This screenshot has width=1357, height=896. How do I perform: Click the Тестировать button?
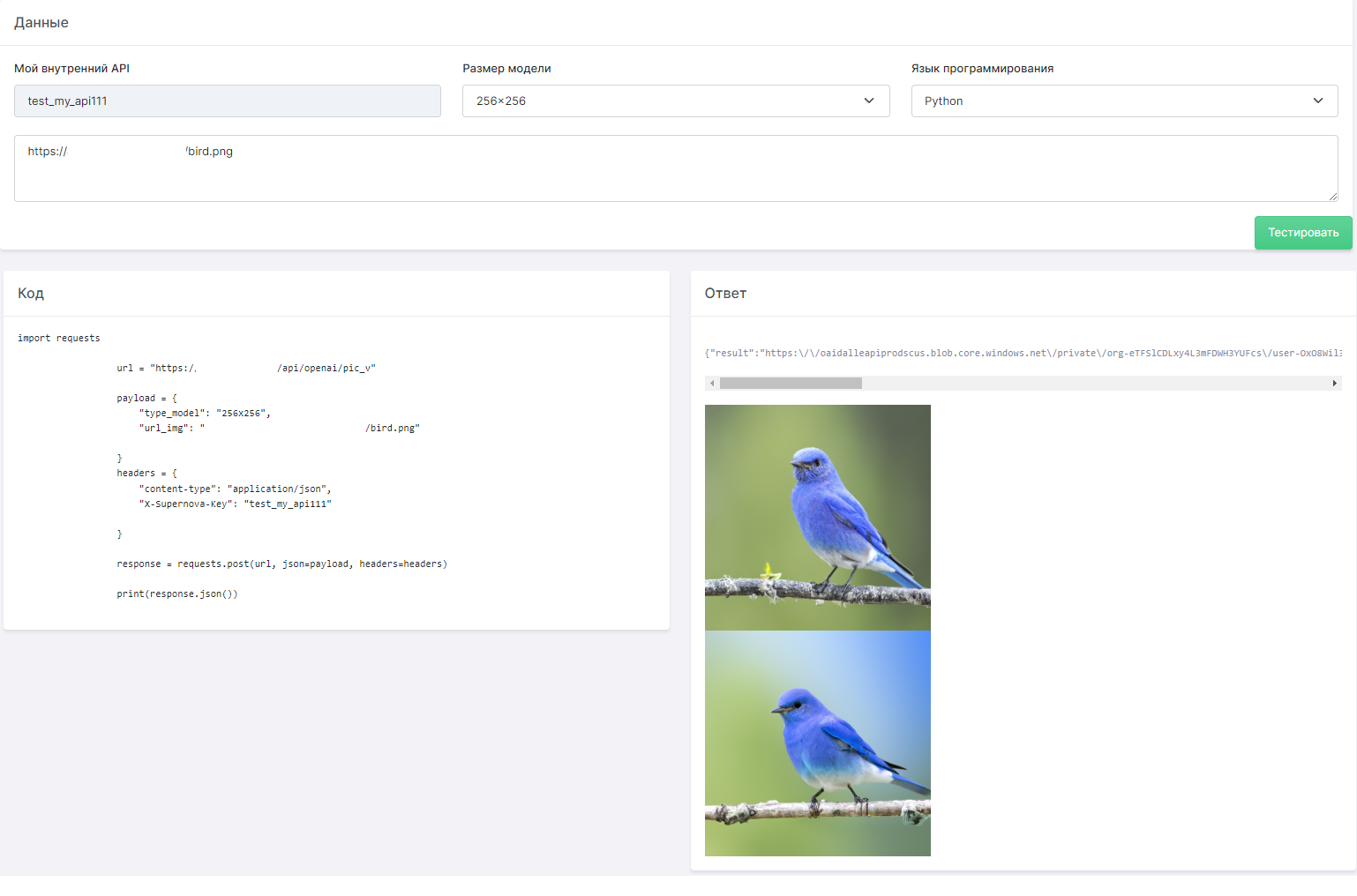pyautogui.click(x=1303, y=233)
